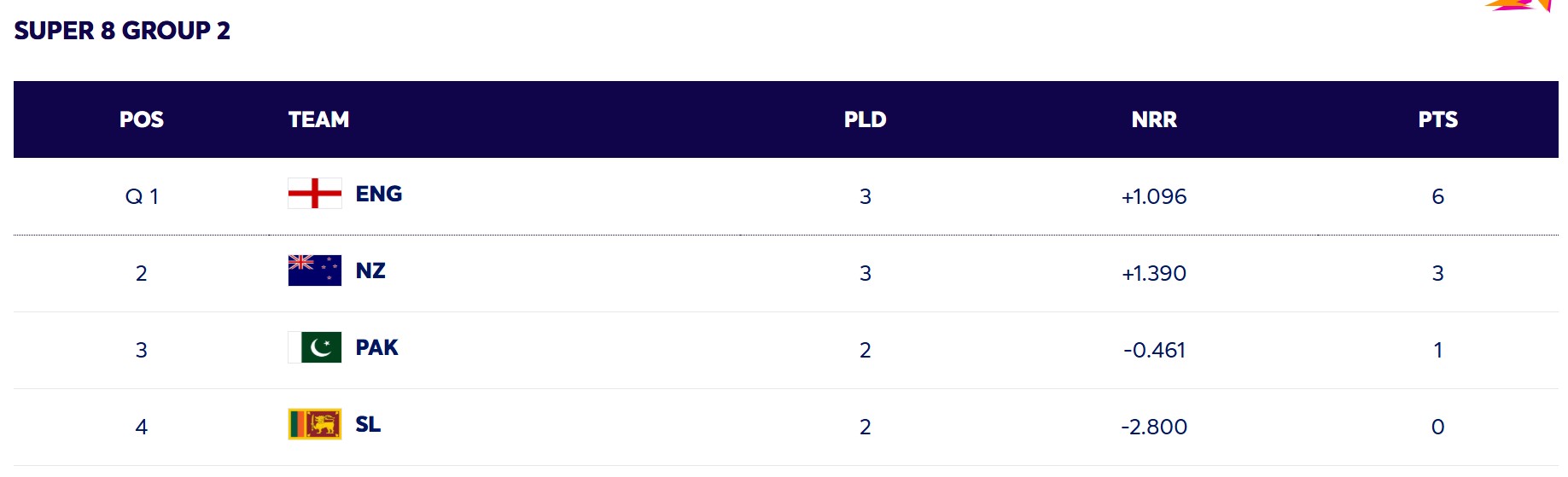
Task: Sort by the PTS column header
Action: 1437,119
